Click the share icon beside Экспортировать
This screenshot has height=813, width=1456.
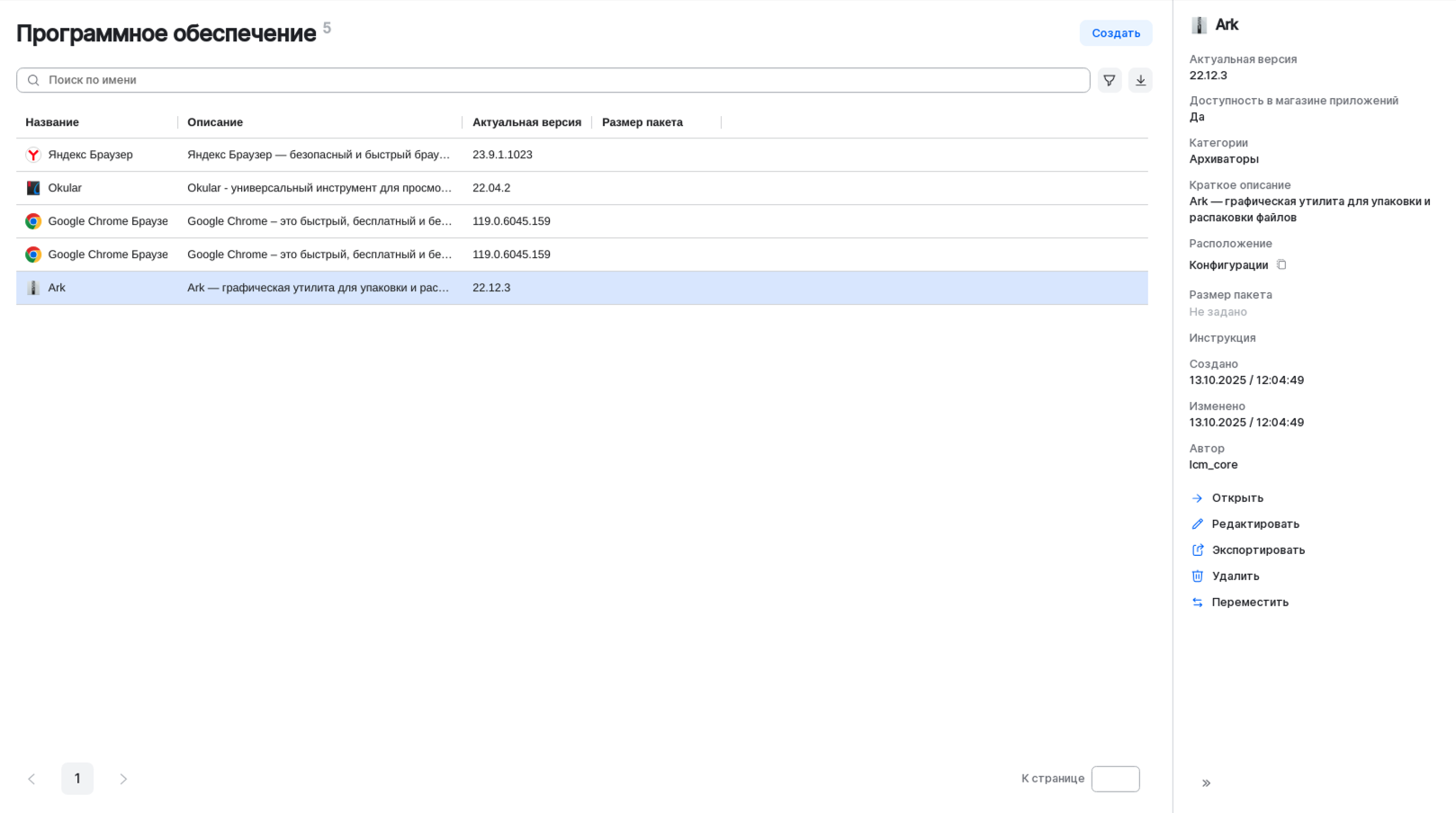point(1197,549)
